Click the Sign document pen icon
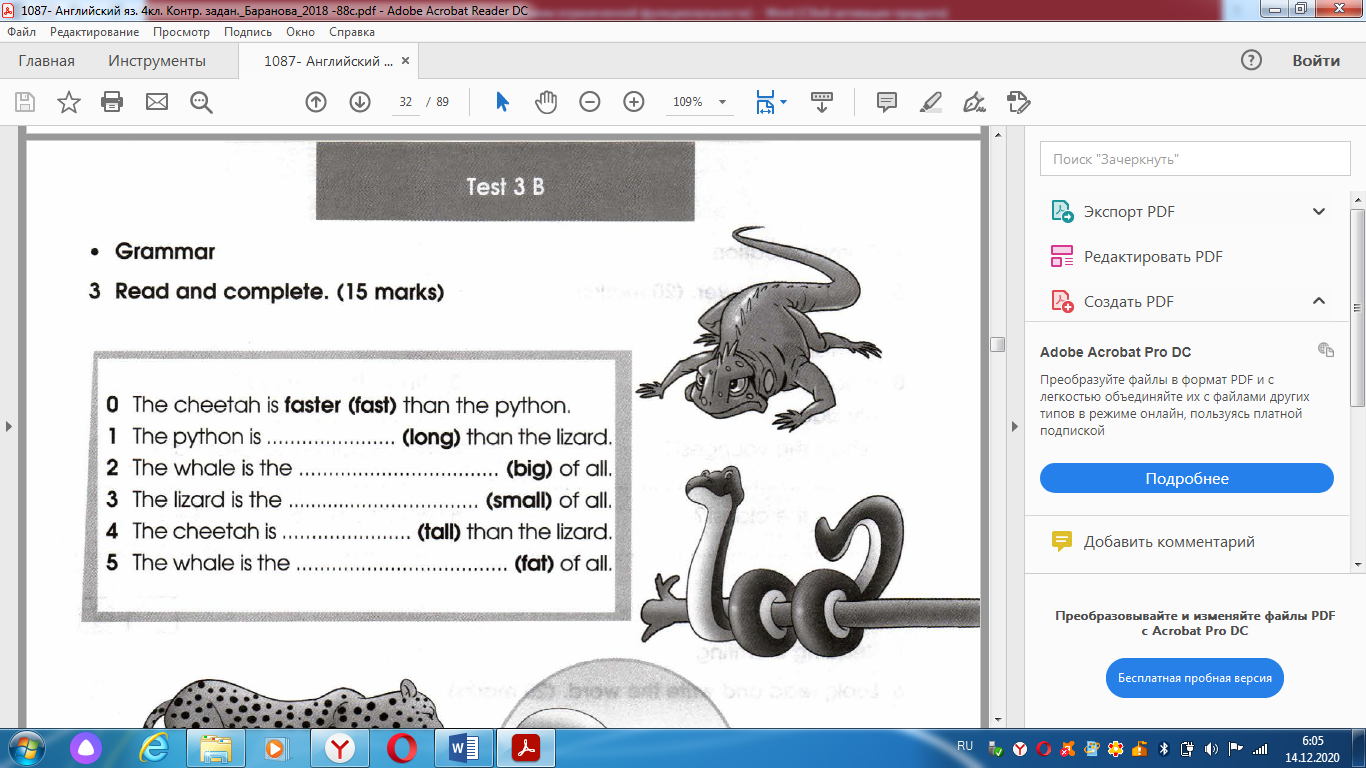This screenshot has width=1366, height=768. (974, 102)
